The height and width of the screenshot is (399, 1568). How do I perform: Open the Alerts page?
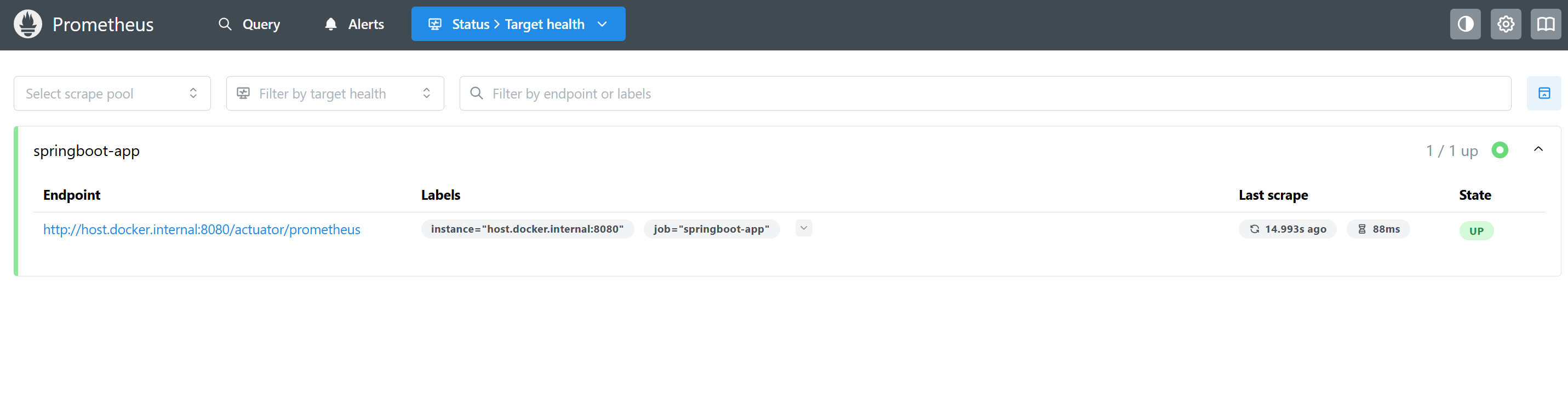click(x=354, y=24)
